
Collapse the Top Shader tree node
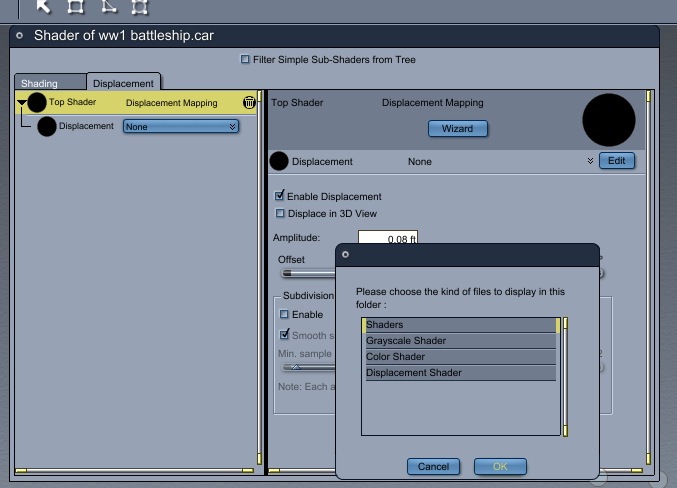[x=22, y=102]
